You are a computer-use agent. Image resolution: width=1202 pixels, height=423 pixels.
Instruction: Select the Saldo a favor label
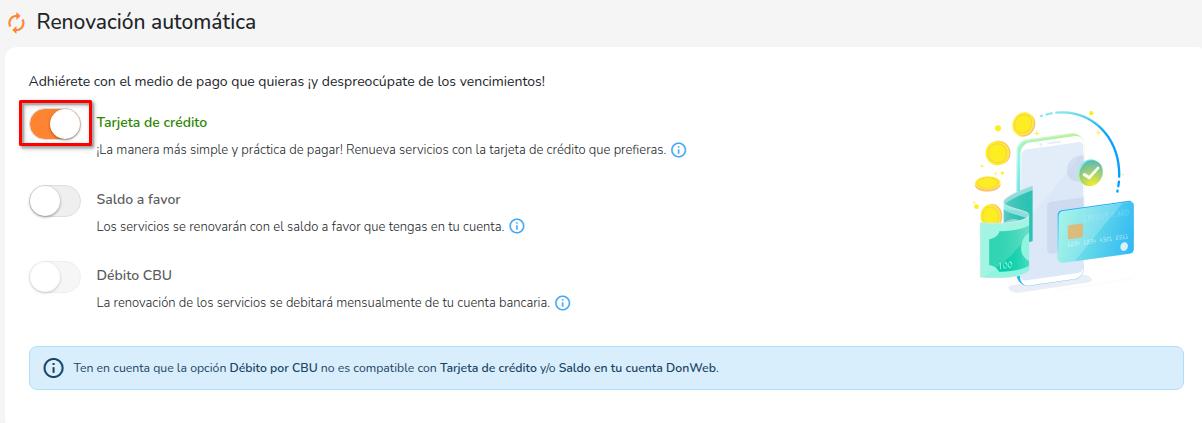click(138, 199)
